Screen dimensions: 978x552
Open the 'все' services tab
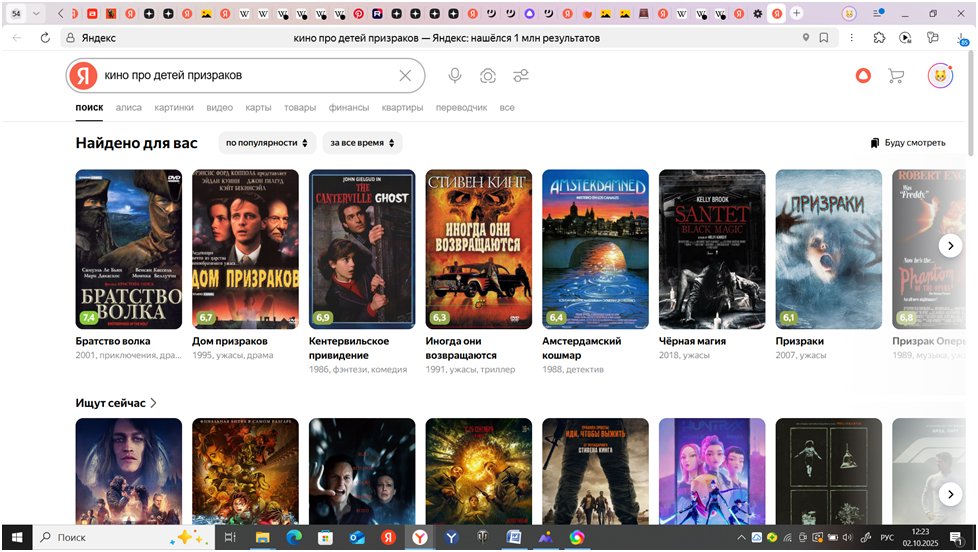point(507,107)
